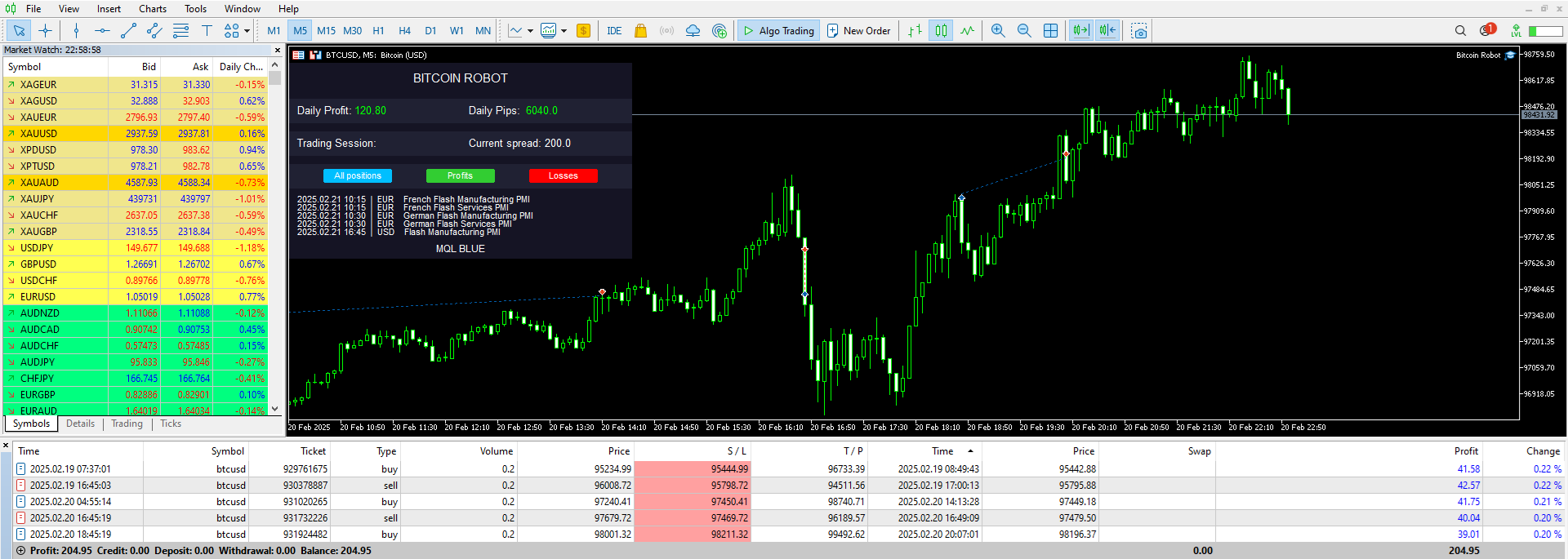Select the arrow cursor tool

tap(19, 31)
